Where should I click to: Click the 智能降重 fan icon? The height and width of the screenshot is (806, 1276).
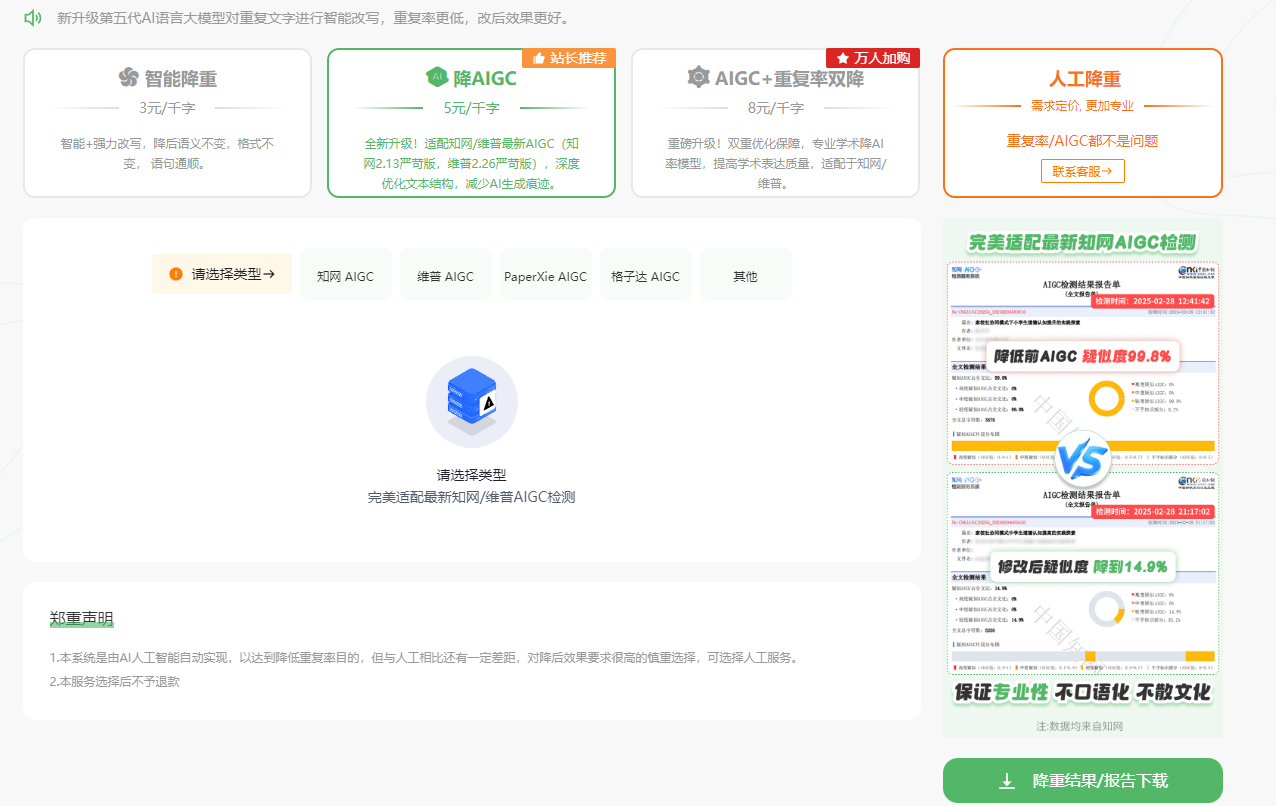tap(128, 77)
